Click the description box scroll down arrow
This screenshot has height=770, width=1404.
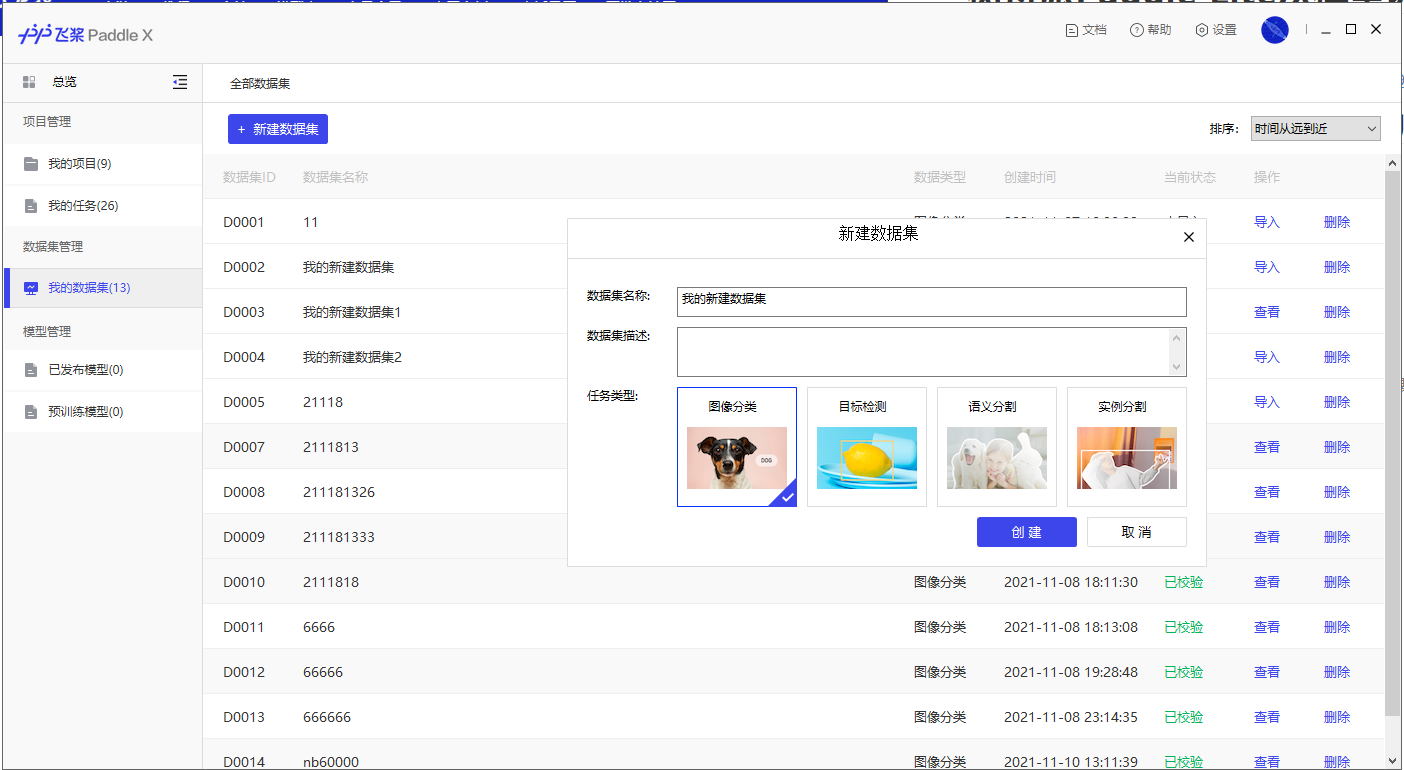1176,367
